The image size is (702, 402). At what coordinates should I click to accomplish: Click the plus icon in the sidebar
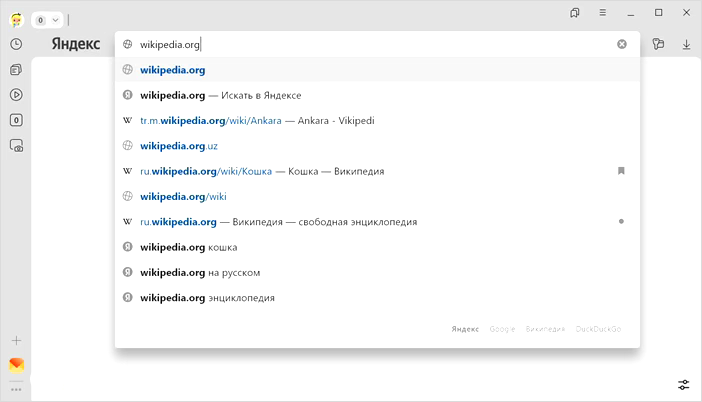tap(16, 341)
